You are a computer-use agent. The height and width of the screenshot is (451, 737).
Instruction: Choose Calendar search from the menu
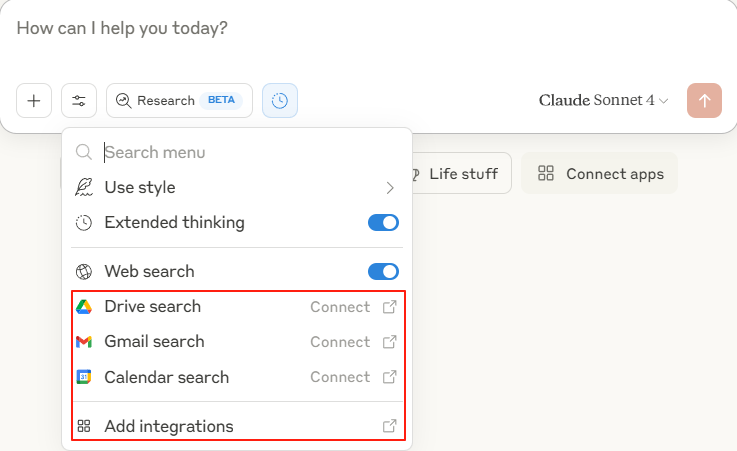tap(237, 377)
